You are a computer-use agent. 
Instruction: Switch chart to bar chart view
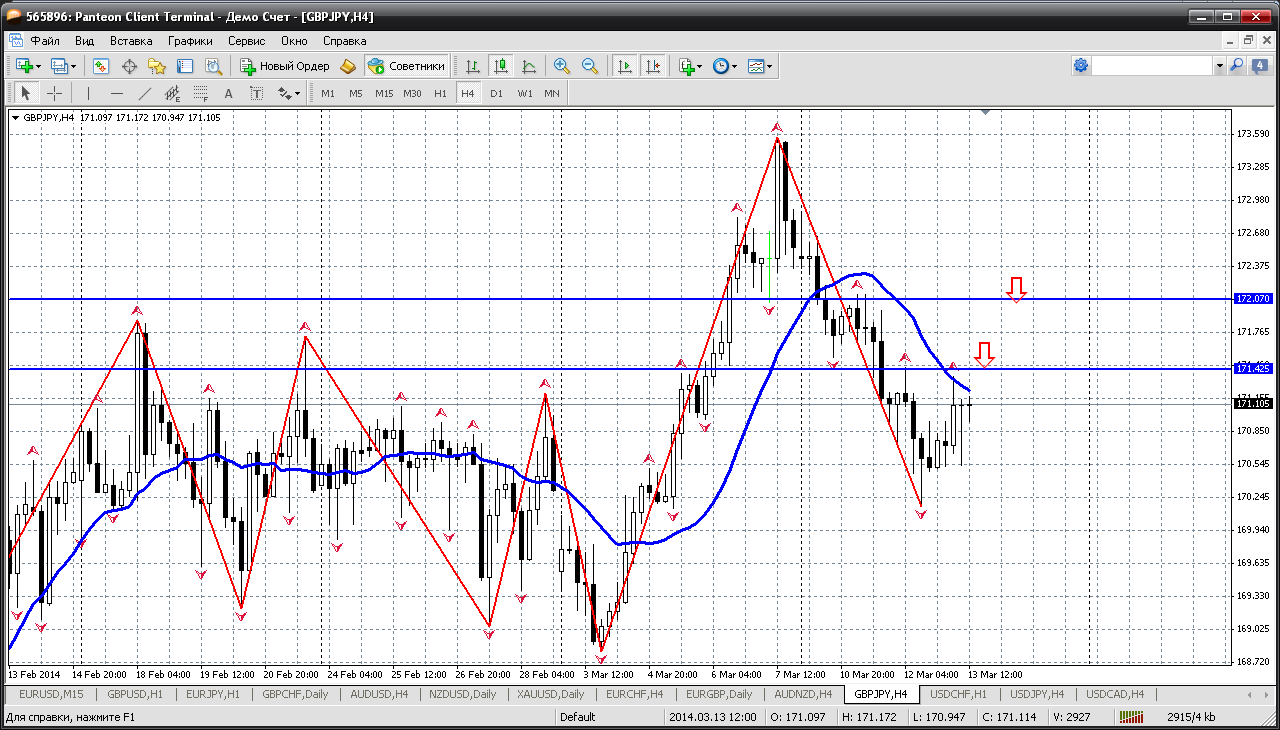tap(473, 66)
